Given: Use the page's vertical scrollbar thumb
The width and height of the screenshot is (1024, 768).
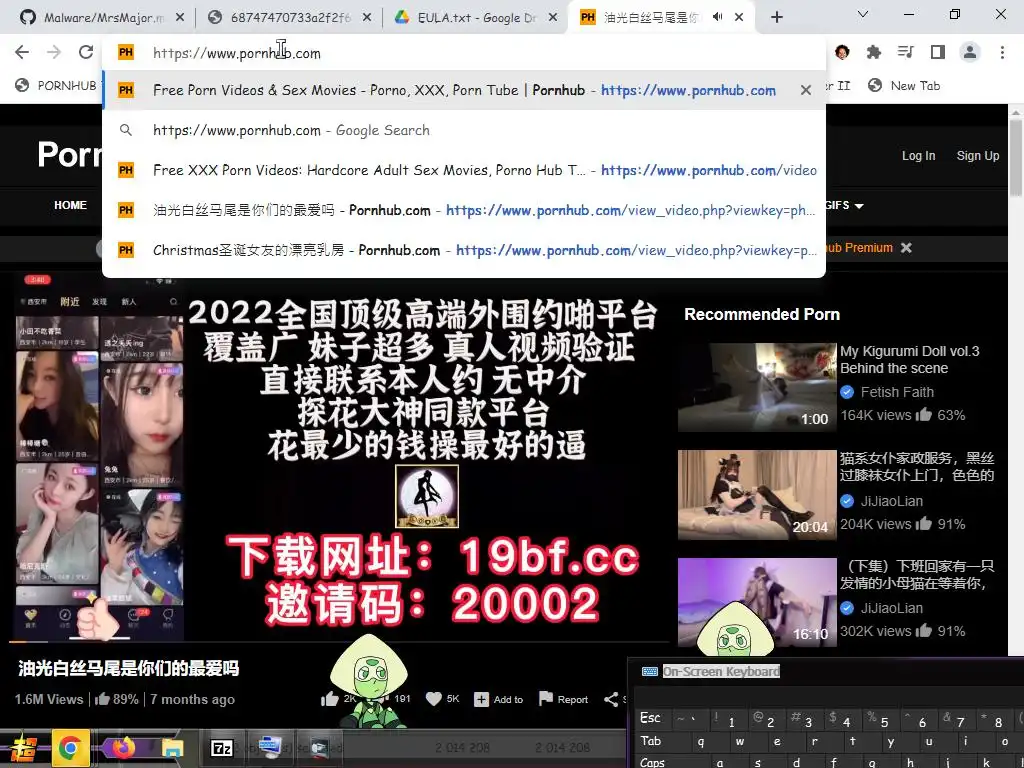Looking at the screenshot, I should 1016,157.
